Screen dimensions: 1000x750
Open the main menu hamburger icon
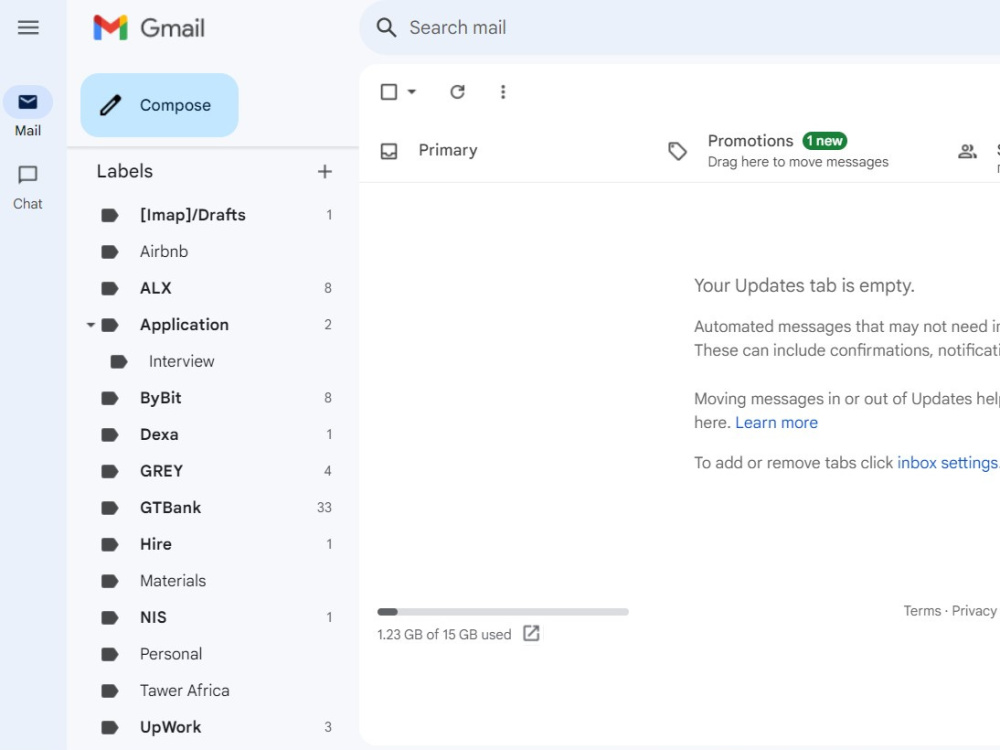point(28,27)
